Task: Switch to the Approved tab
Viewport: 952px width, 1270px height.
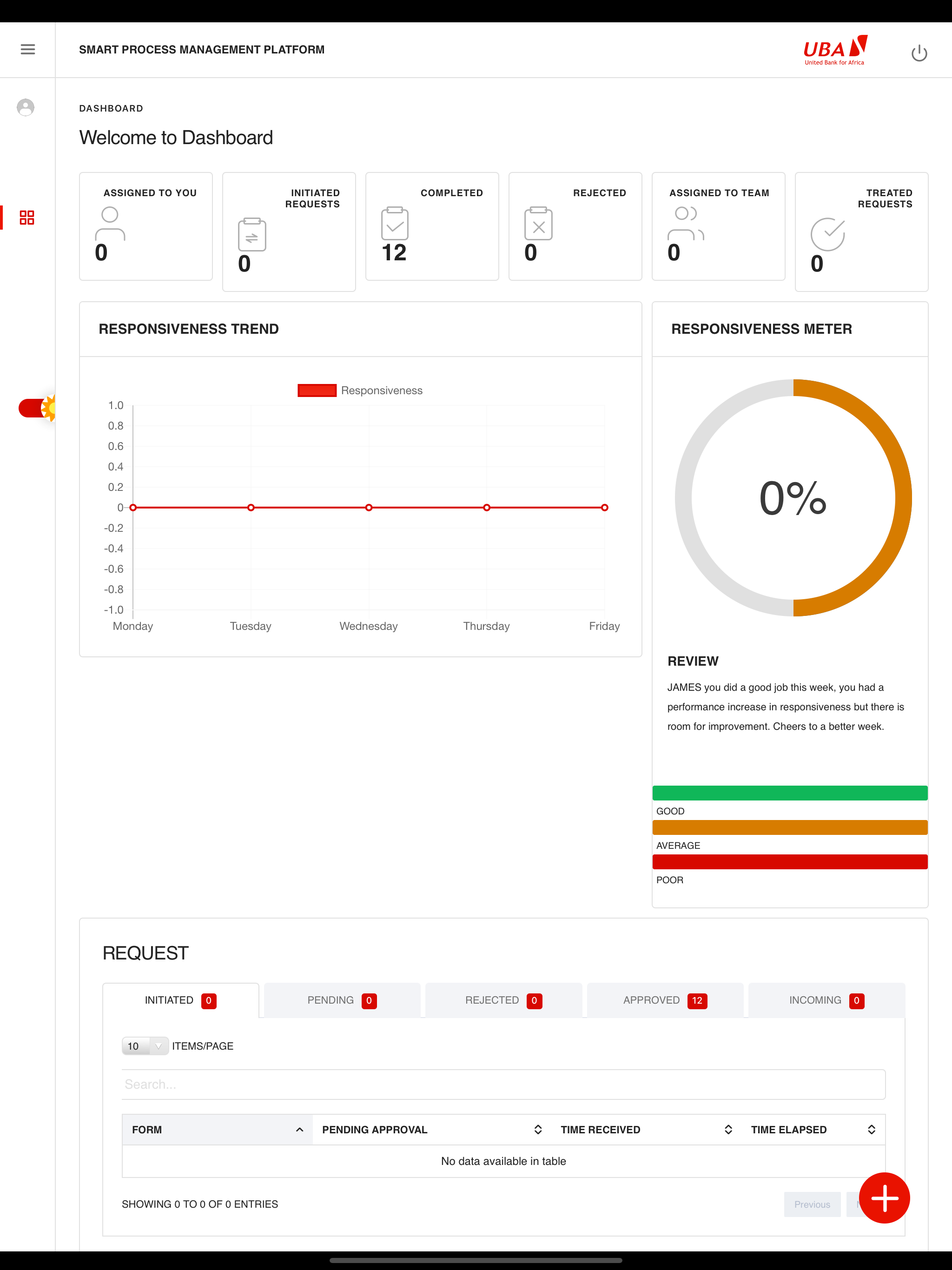Action: coord(664,1000)
